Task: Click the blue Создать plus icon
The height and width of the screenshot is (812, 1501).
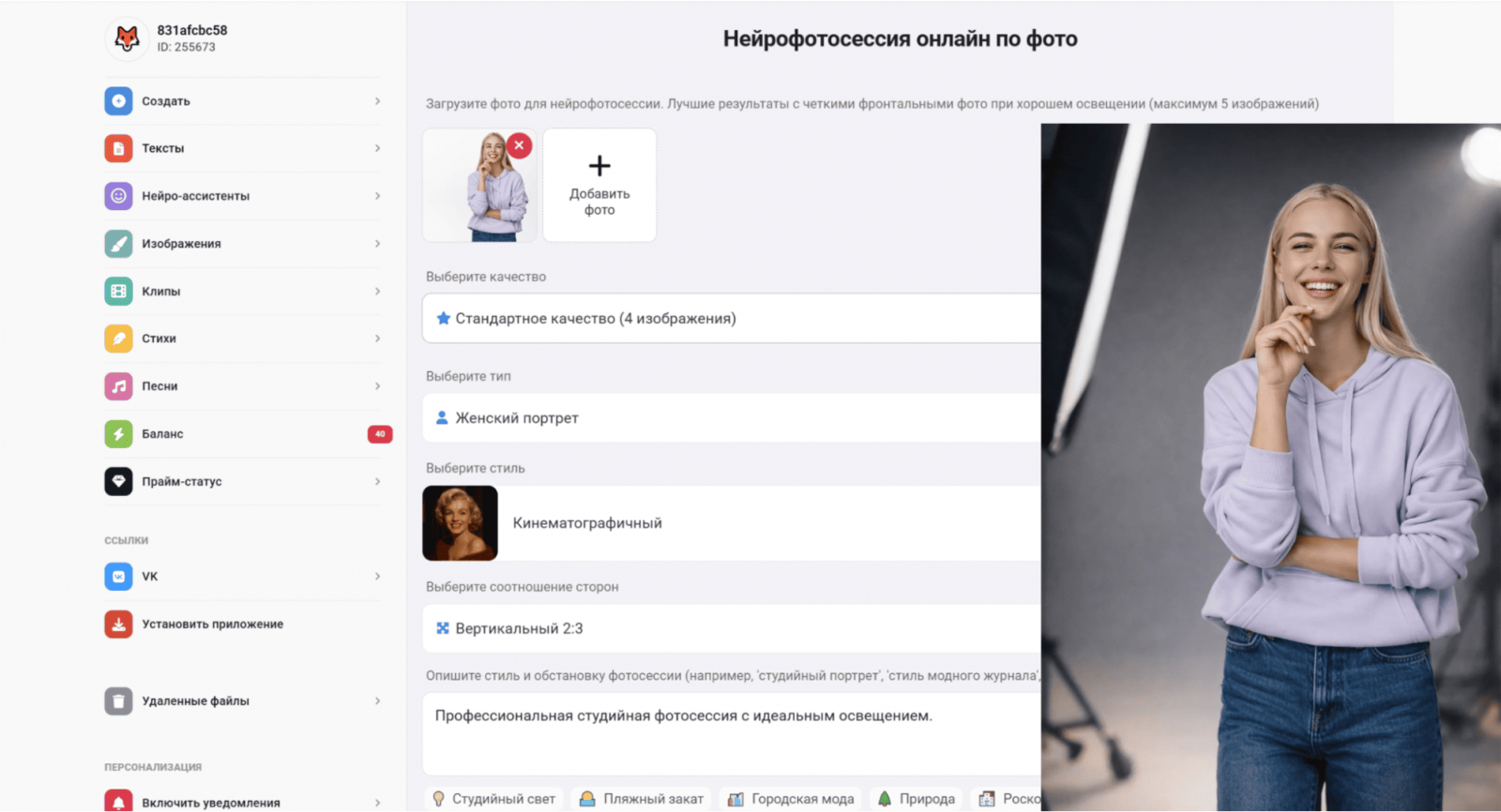Action: click(x=118, y=100)
